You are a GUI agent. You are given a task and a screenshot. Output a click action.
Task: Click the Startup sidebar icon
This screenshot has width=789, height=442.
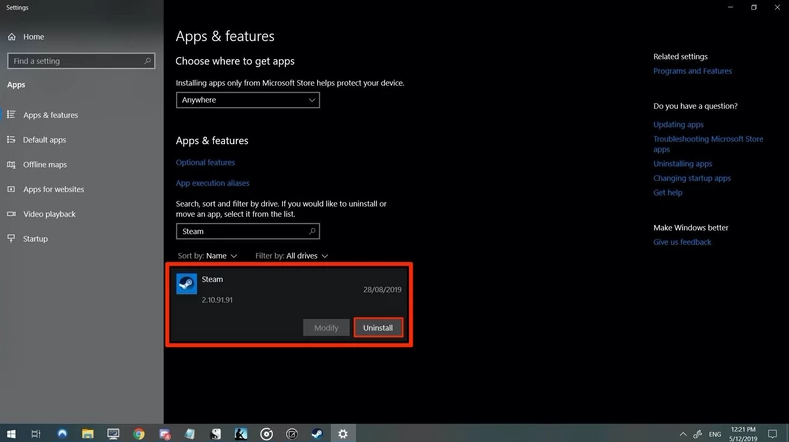pos(11,238)
